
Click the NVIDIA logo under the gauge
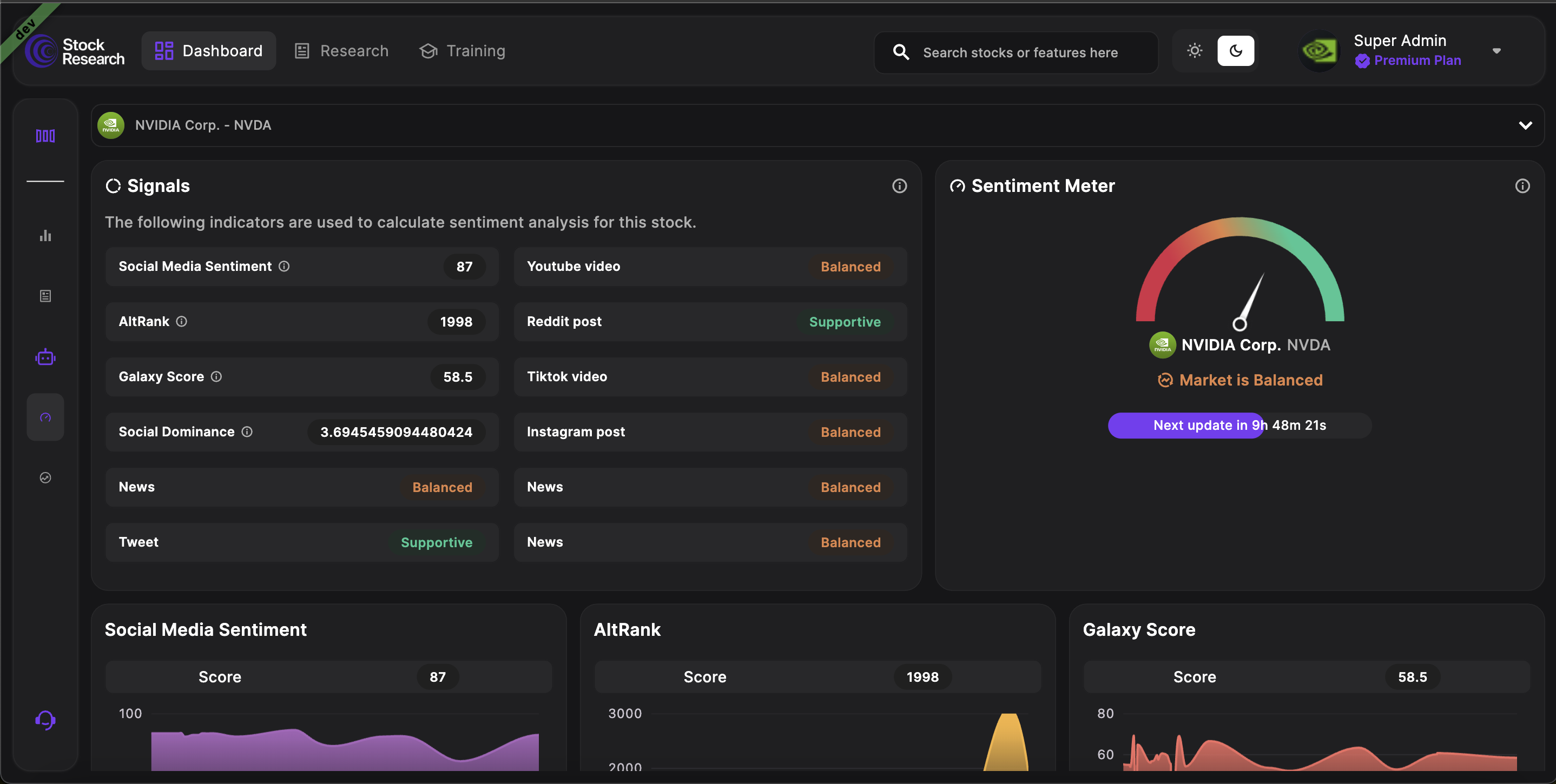coord(1162,345)
